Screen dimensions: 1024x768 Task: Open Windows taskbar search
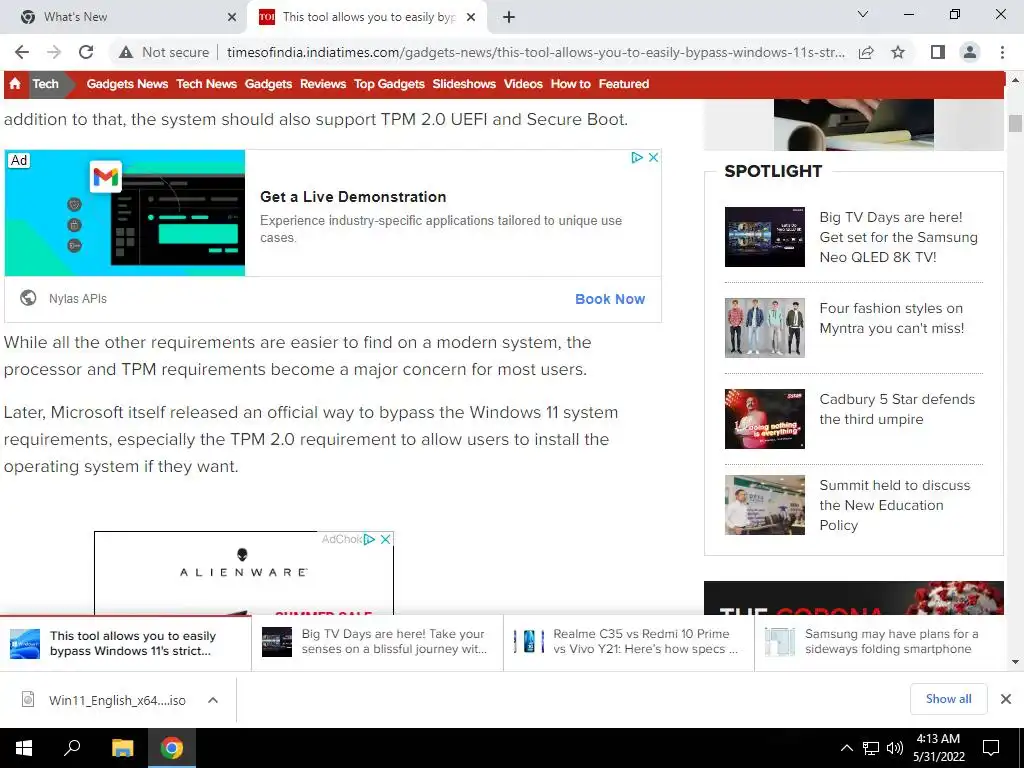click(72, 748)
